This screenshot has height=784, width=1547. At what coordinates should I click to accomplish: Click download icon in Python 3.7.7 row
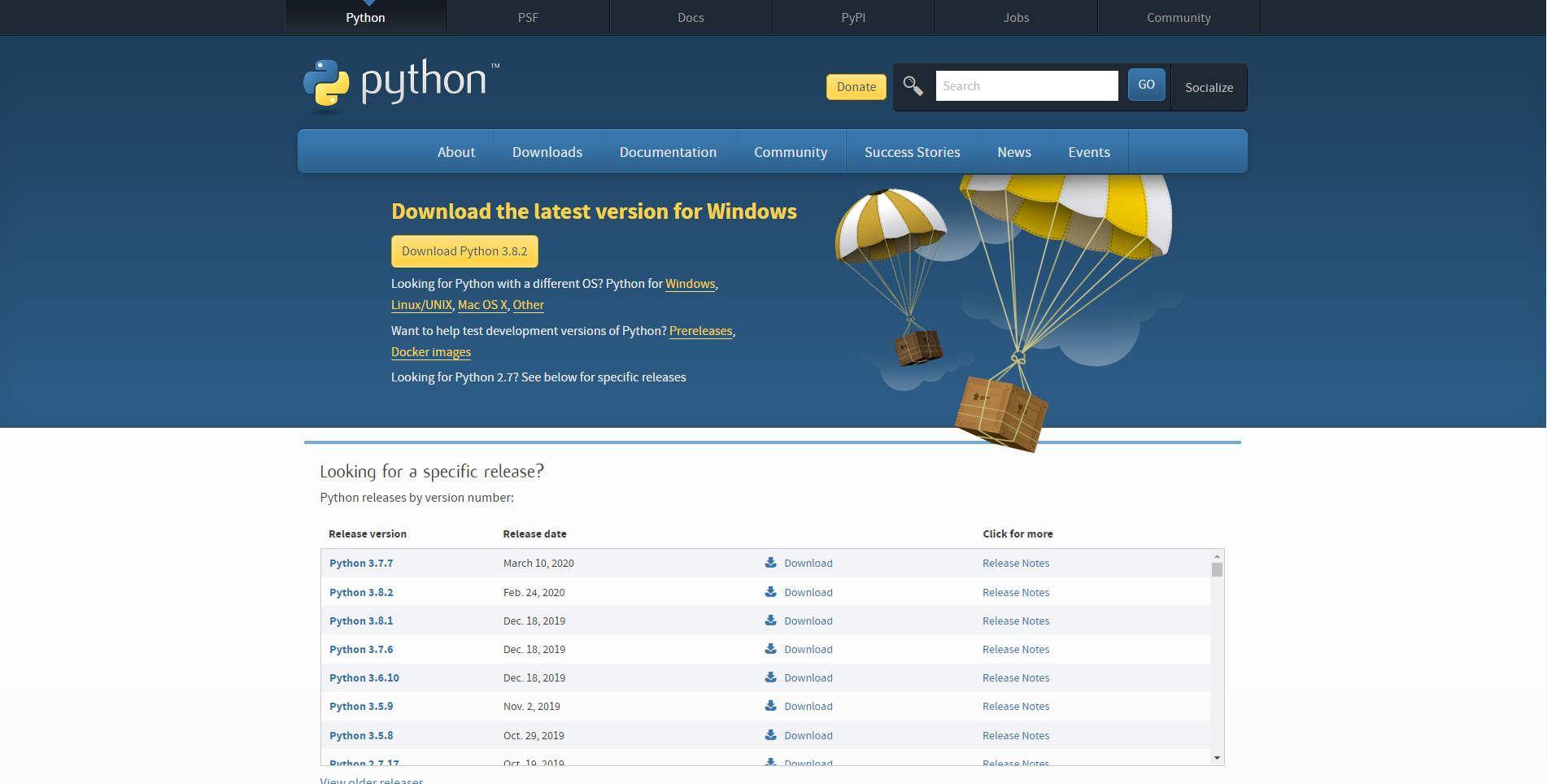[770, 563]
